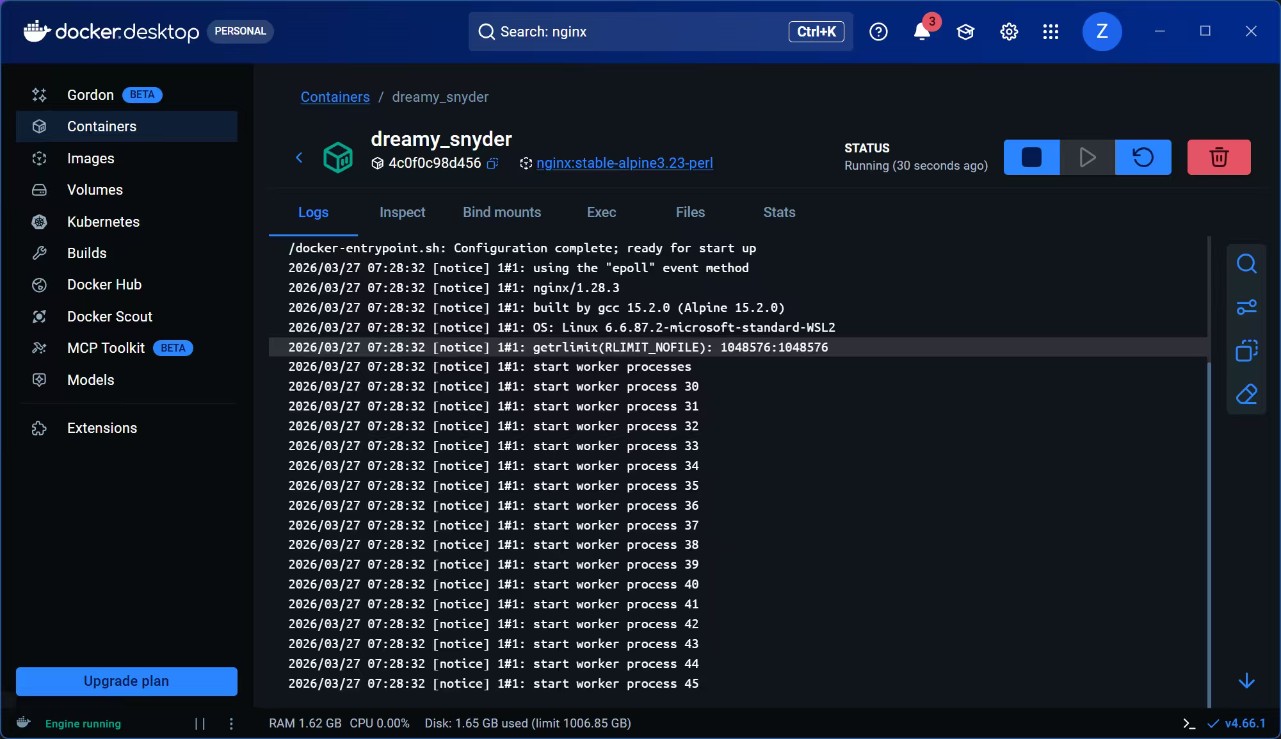The height and width of the screenshot is (739, 1281).
Task: Click the PERSONAL plan badge
Action: pyautogui.click(x=240, y=32)
